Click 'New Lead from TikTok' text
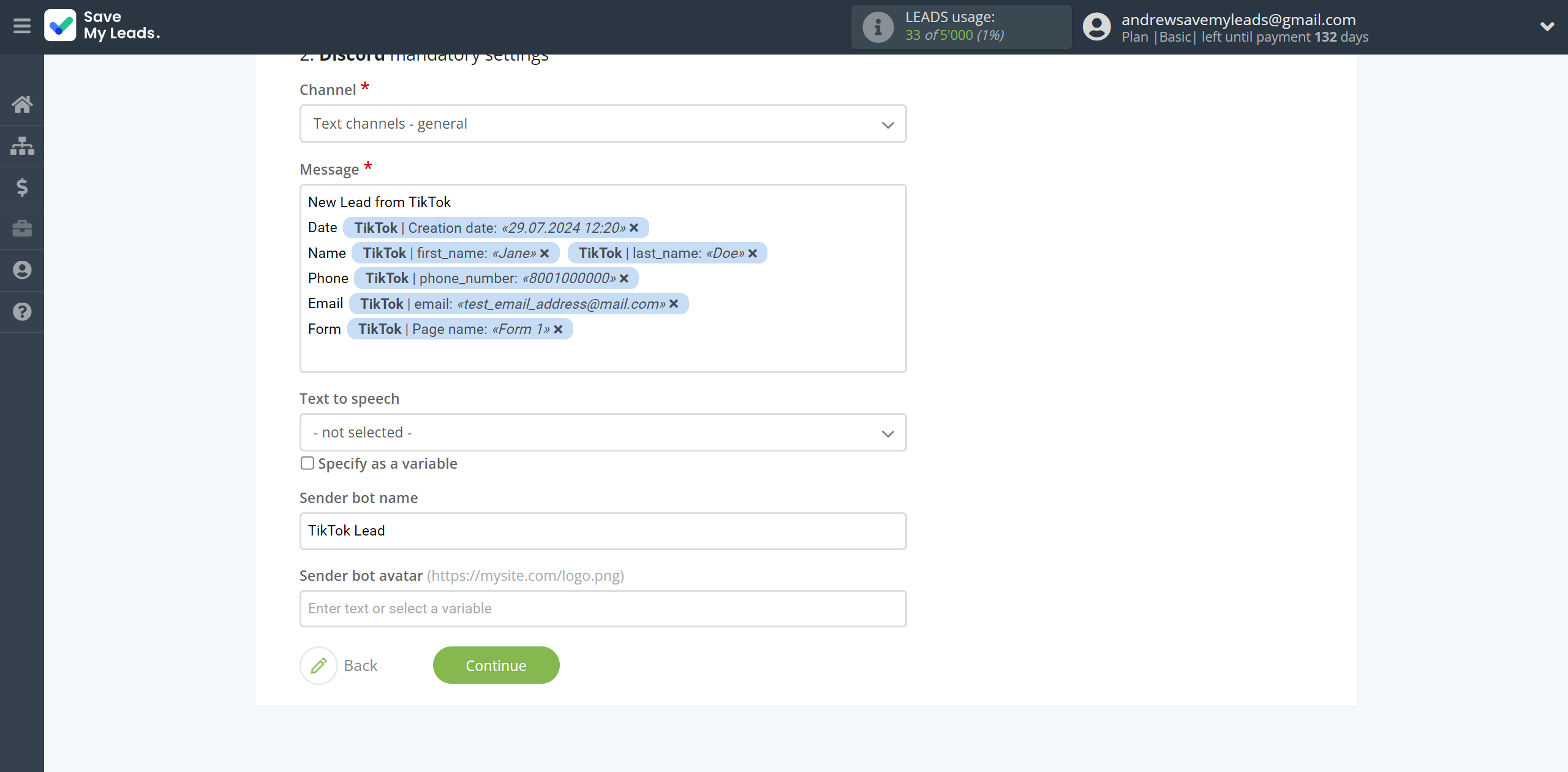1568x772 pixels. pos(379,202)
